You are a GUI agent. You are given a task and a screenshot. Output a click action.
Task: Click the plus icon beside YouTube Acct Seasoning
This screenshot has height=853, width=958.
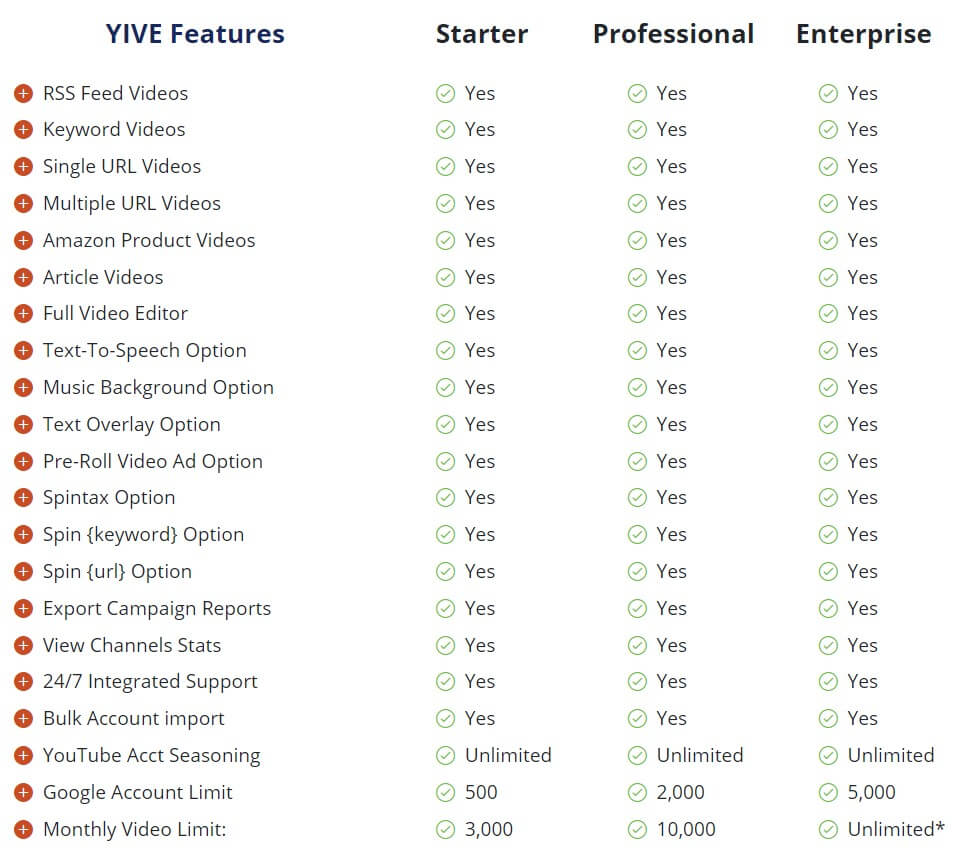point(23,756)
